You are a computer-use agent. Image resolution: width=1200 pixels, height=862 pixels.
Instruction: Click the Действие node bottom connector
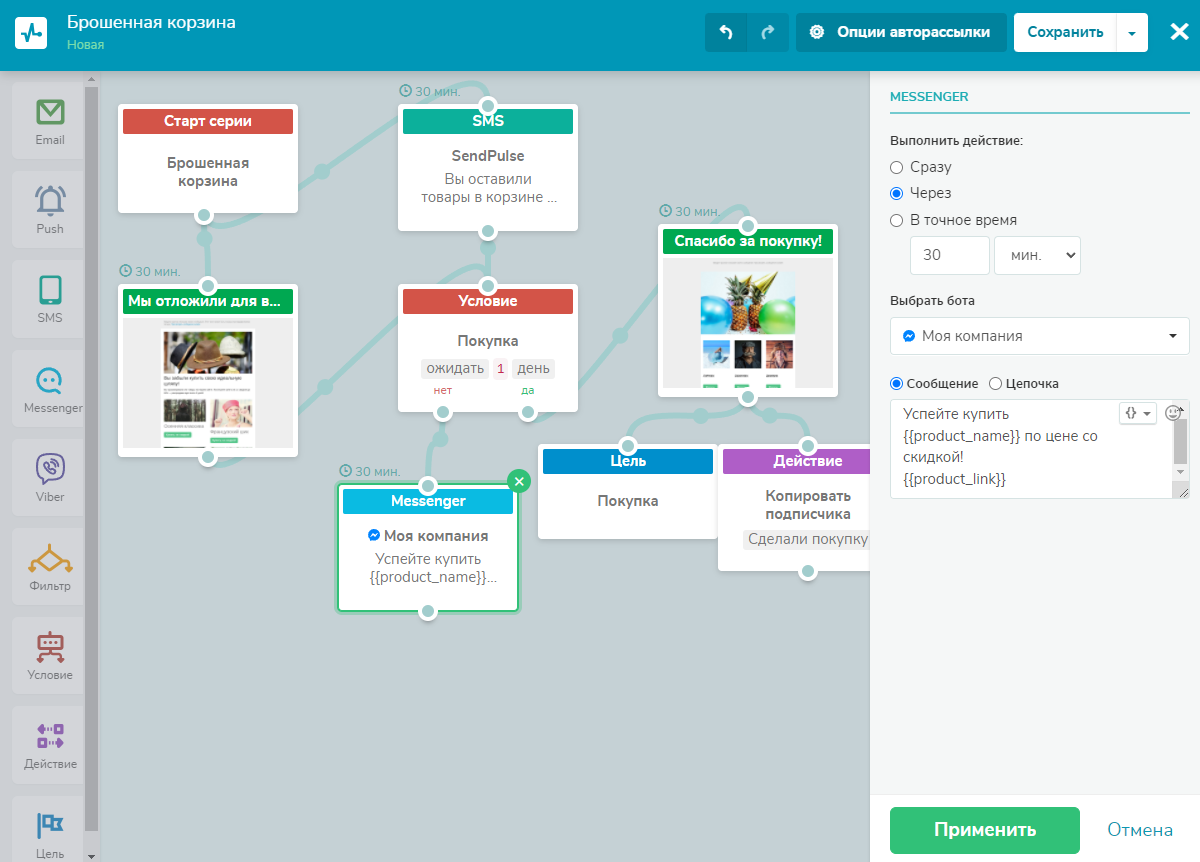808,572
